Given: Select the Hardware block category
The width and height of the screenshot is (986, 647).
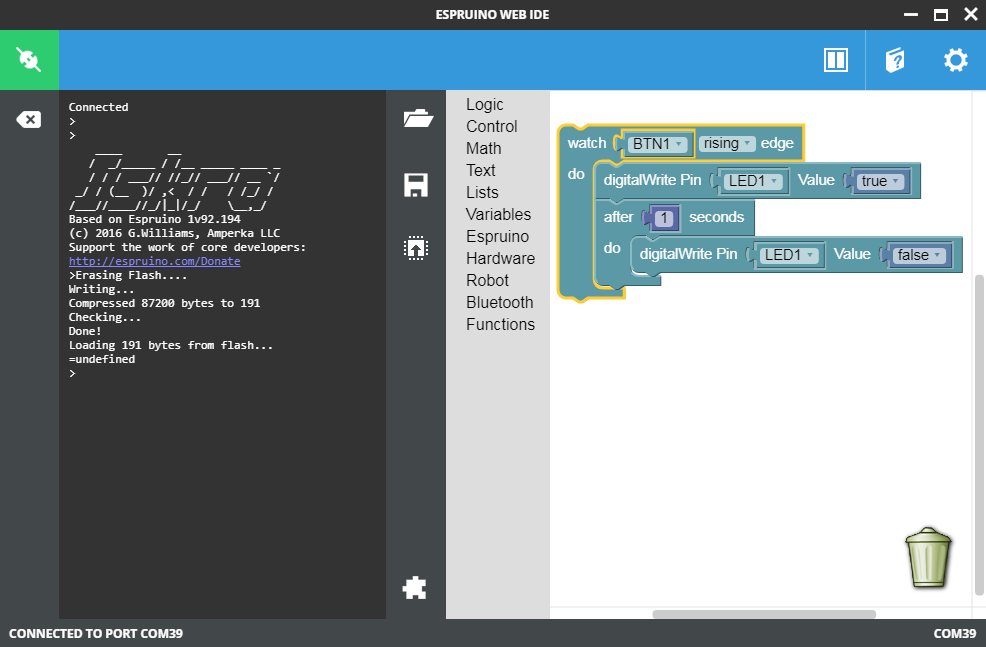Looking at the screenshot, I should [500, 258].
